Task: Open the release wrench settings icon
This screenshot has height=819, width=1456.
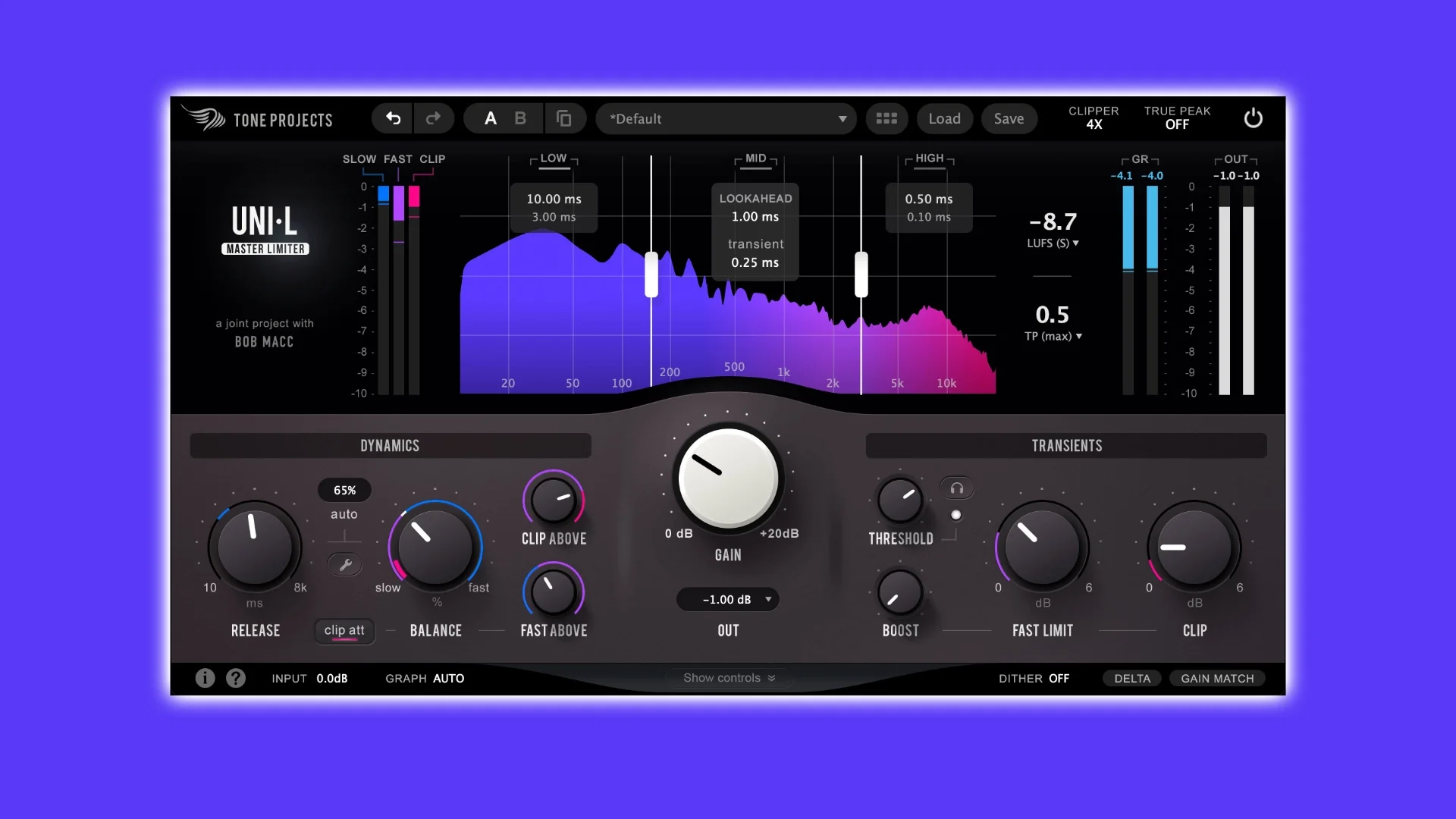Action: (345, 565)
